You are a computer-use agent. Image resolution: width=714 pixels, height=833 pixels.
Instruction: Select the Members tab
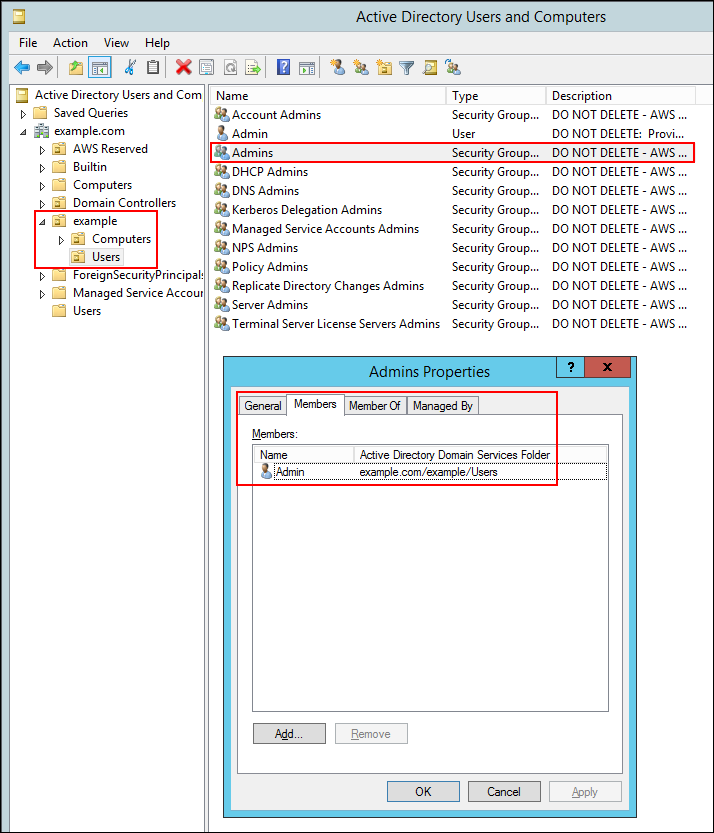[x=315, y=404]
